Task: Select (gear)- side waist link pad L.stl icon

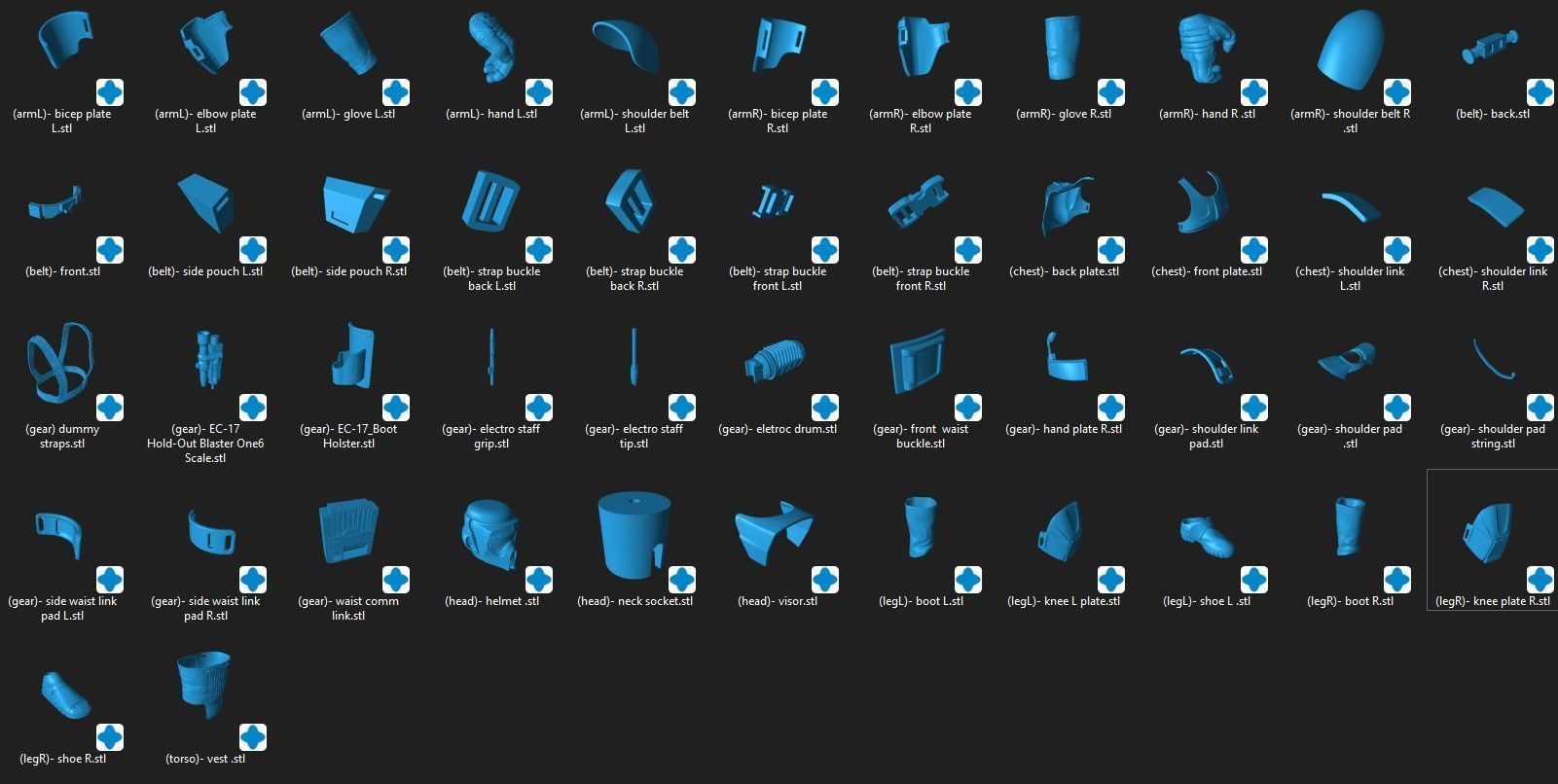Action: coord(58,535)
